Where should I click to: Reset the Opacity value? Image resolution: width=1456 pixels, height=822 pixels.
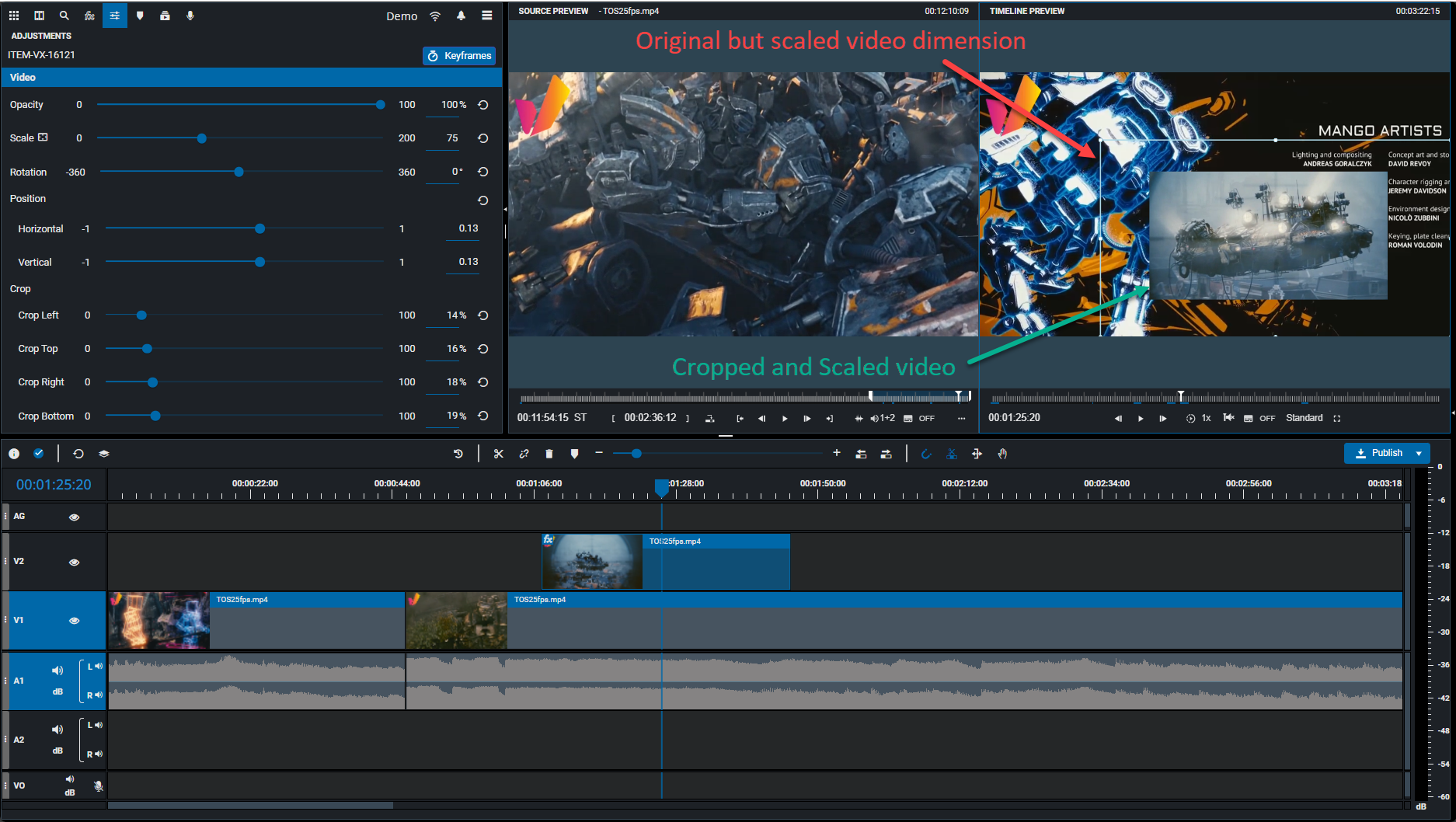coord(483,105)
